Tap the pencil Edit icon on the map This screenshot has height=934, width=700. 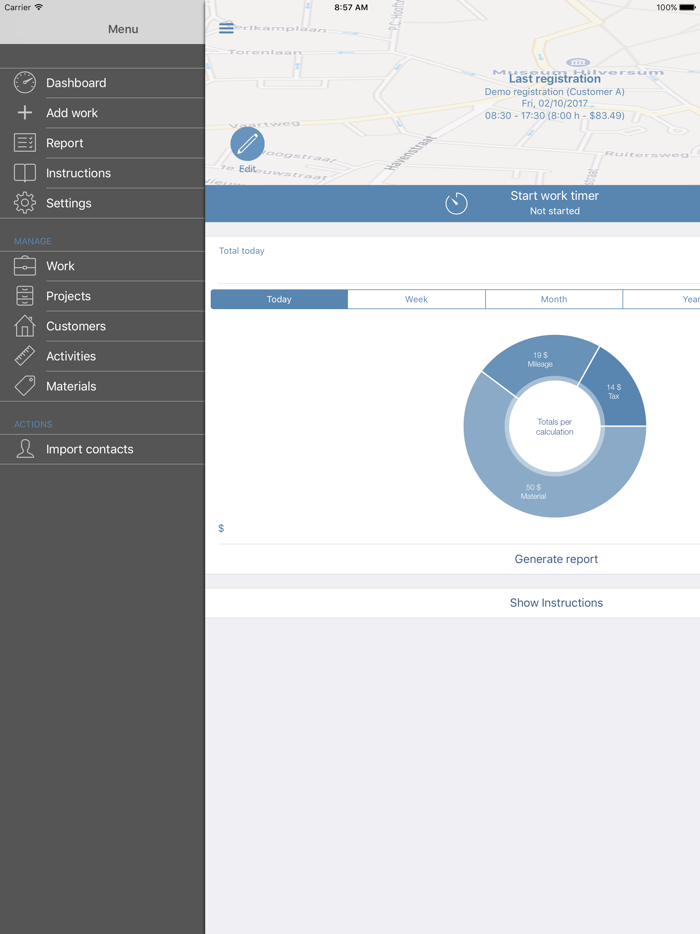pyautogui.click(x=247, y=144)
